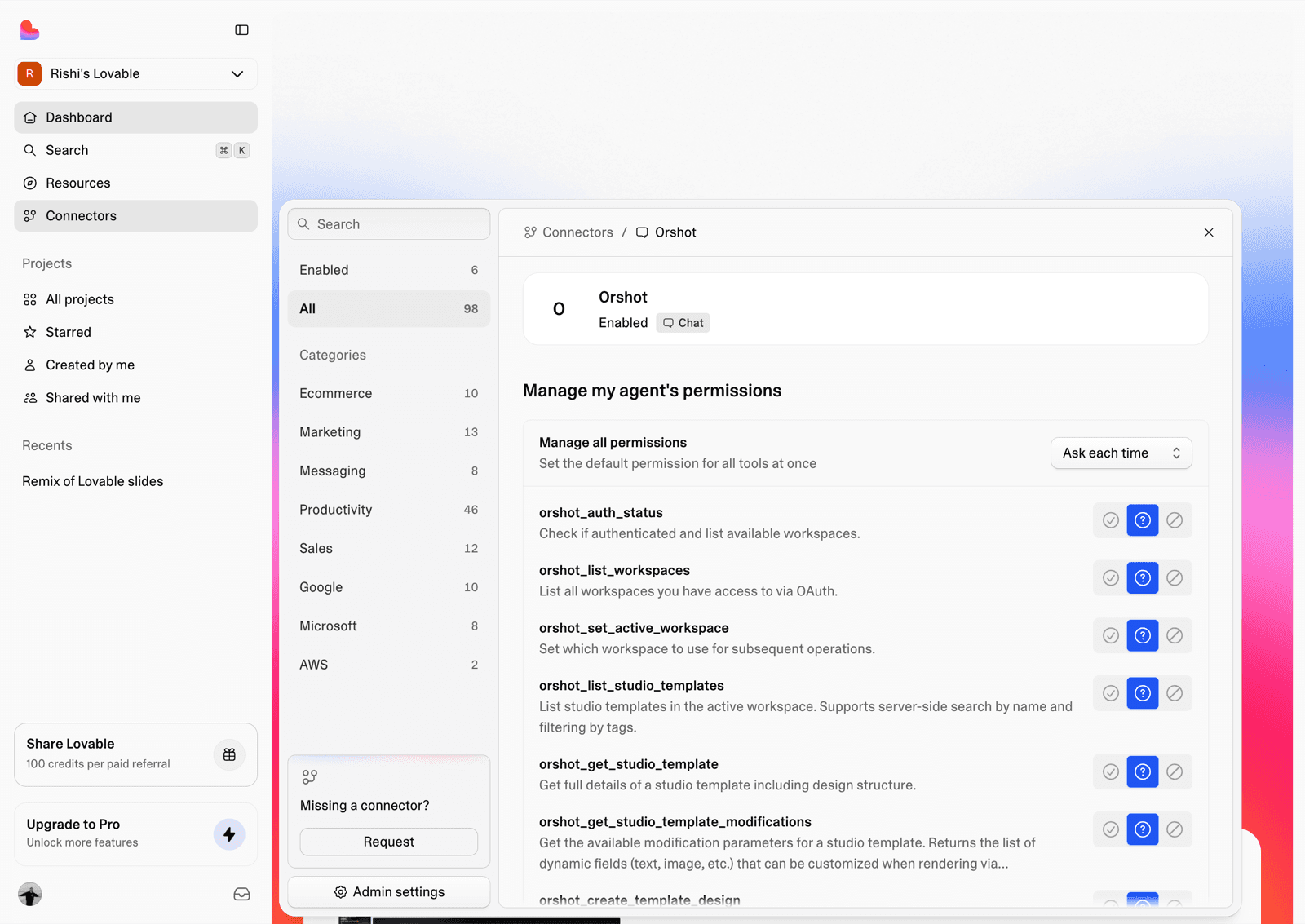Collapse the sidebar panel icon
This screenshot has width=1305, height=924.
pyautogui.click(x=241, y=30)
